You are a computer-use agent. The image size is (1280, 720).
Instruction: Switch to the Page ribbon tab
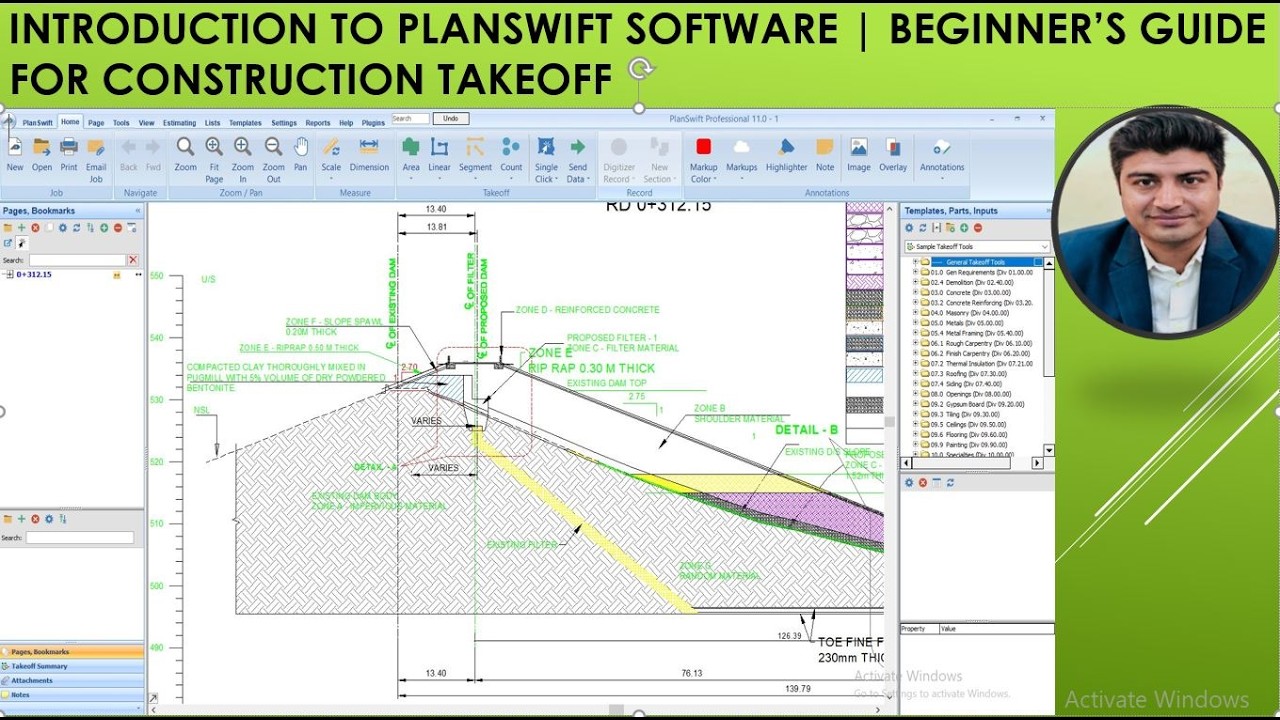[x=96, y=123]
